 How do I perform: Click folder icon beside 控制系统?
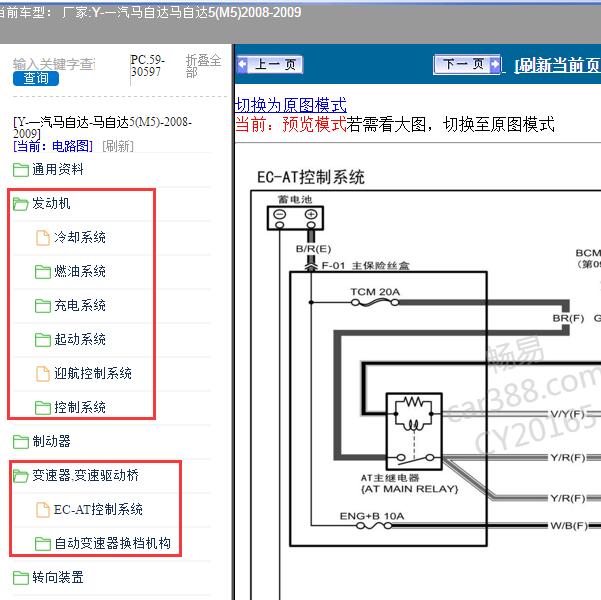point(43,408)
